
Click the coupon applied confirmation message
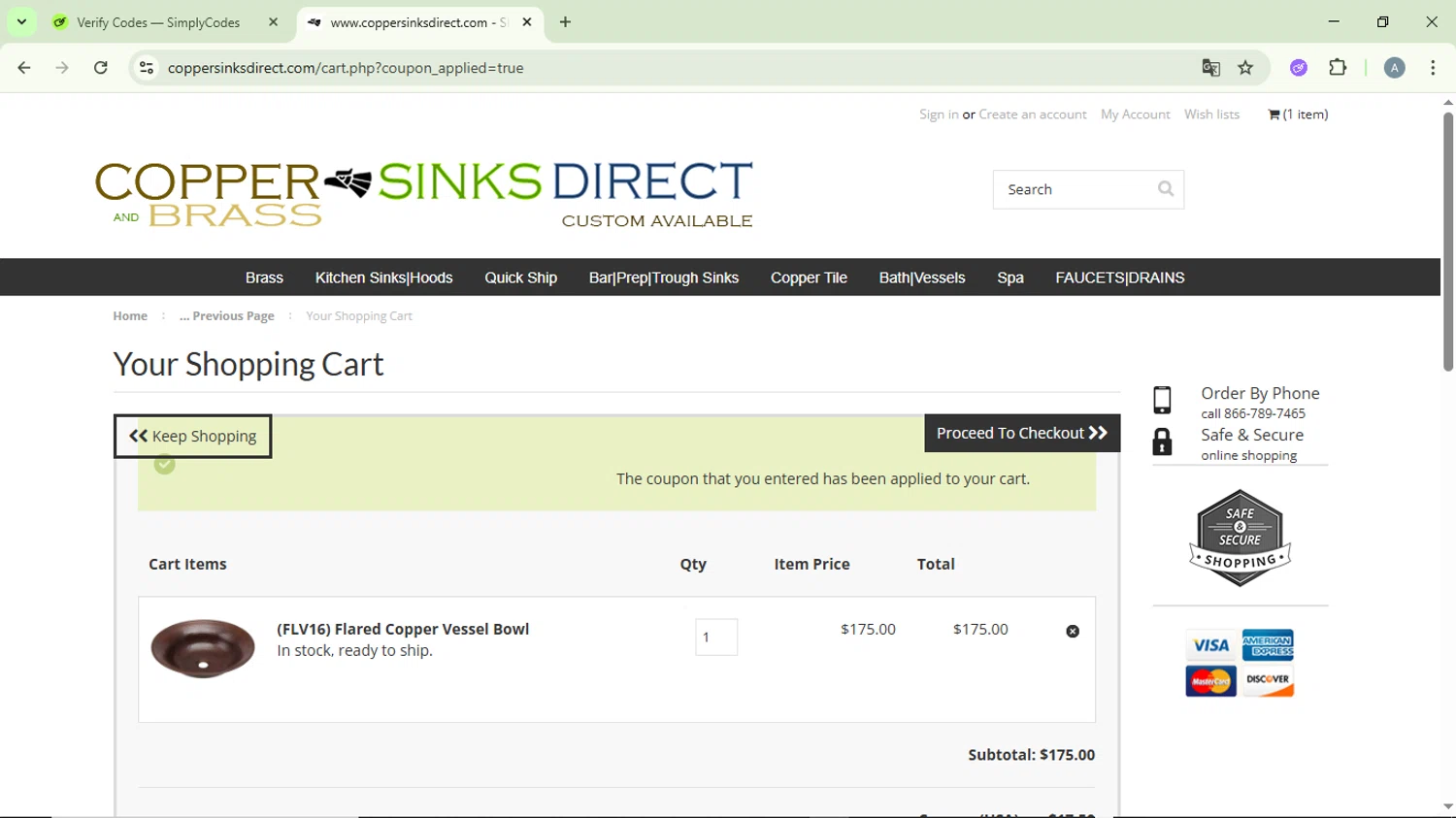[823, 479]
